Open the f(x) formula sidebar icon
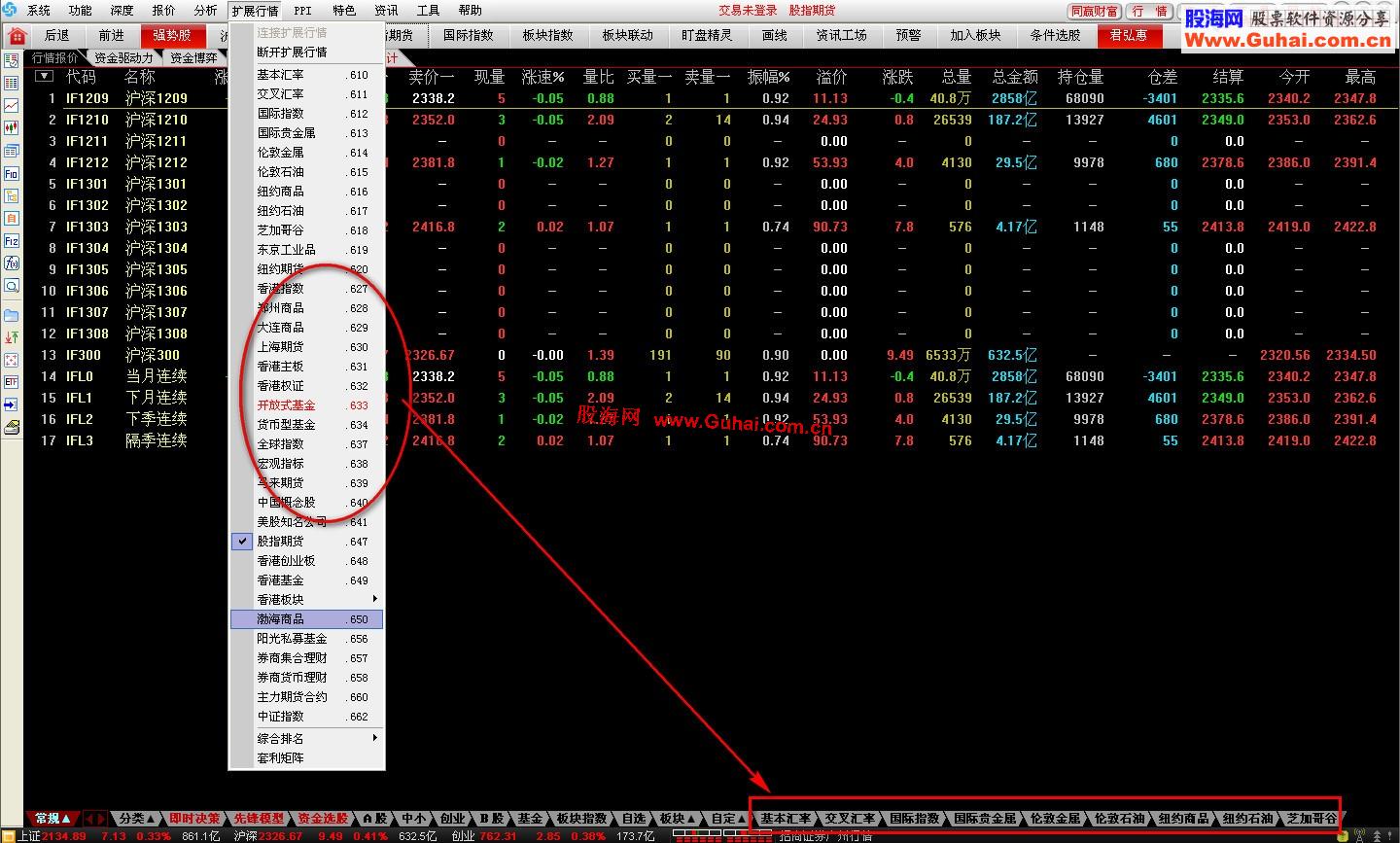The height and width of the screenshot is (843, 1400). 11,263
